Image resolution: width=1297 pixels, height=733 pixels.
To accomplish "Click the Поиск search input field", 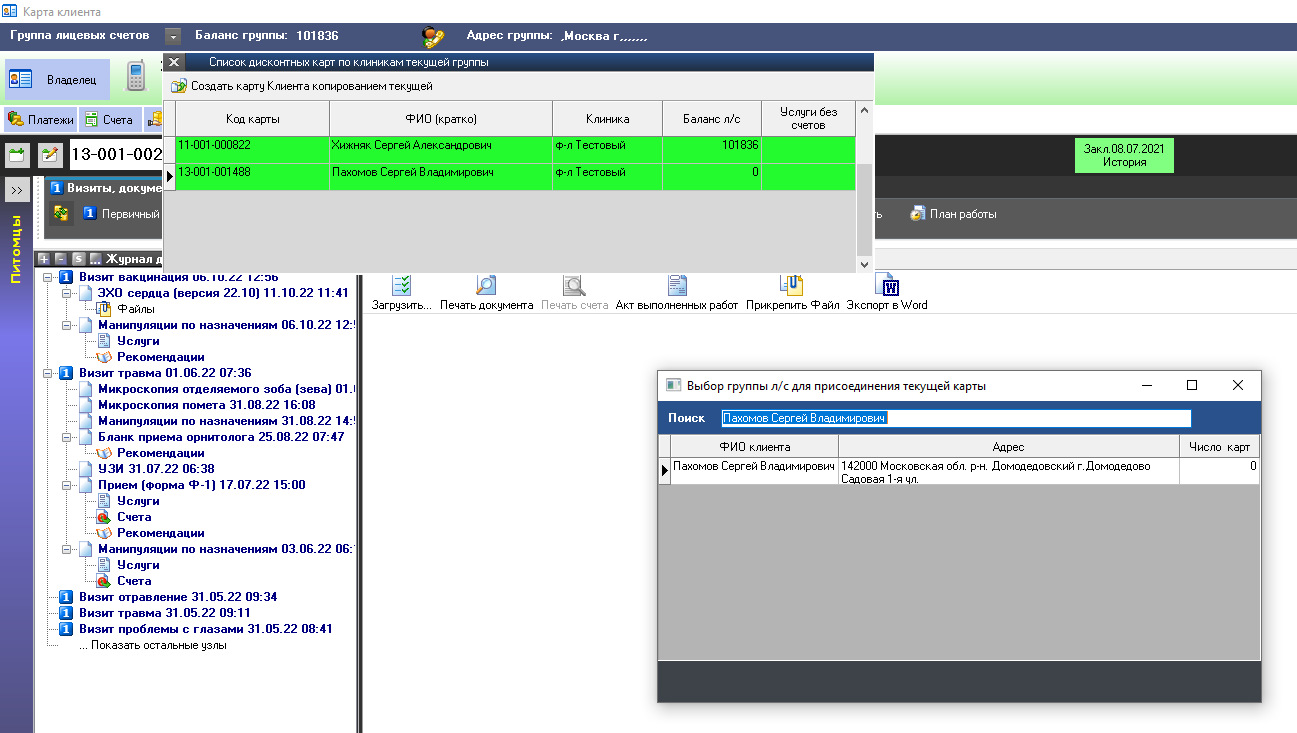I will point(955,418).
